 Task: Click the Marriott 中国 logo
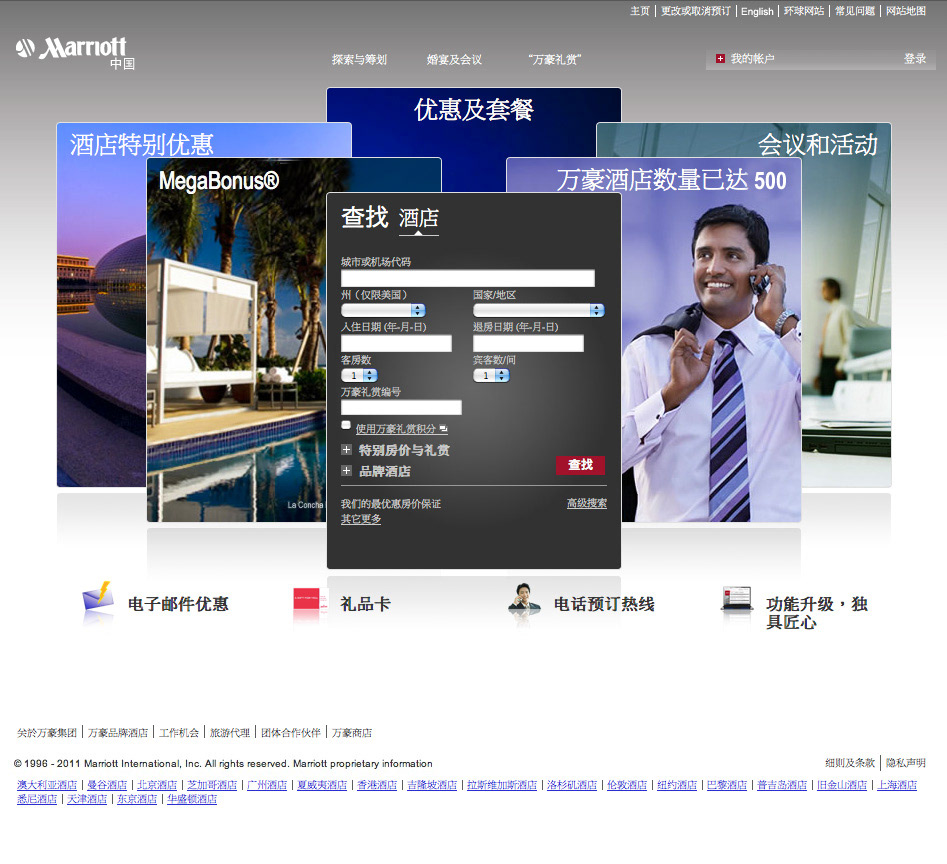(x=75, y=53)
